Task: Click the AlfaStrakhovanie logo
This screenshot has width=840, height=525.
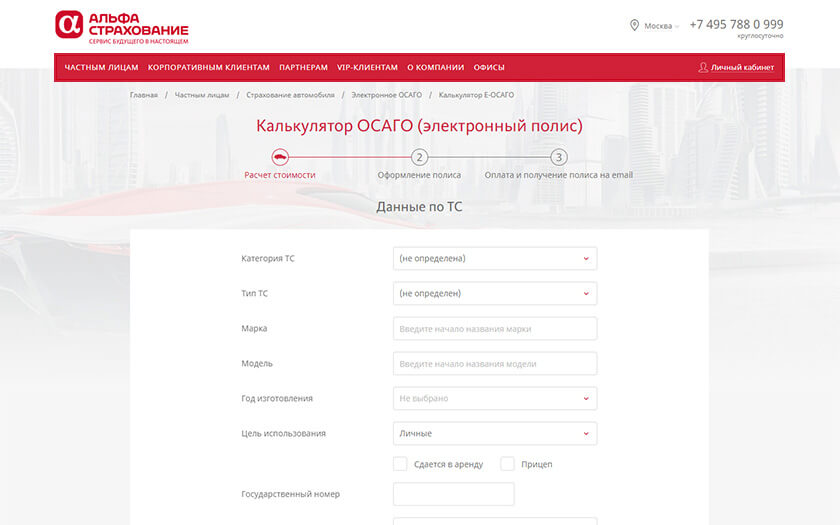Action: click(x=121, y=27)
